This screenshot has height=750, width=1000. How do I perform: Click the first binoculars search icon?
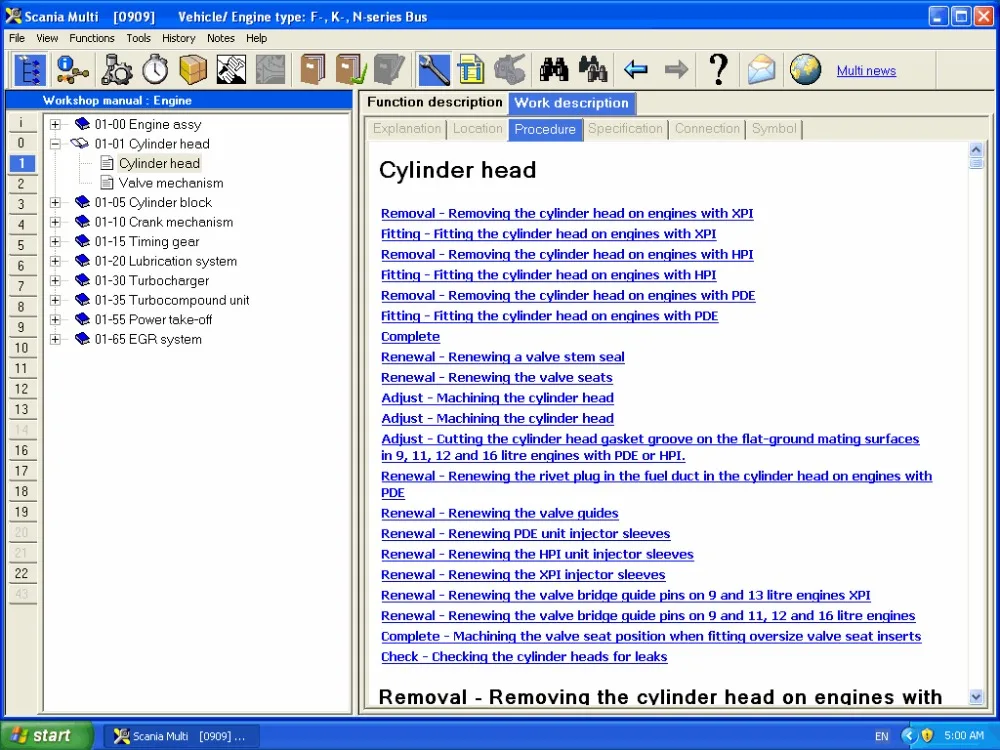(x=553, y=69)
